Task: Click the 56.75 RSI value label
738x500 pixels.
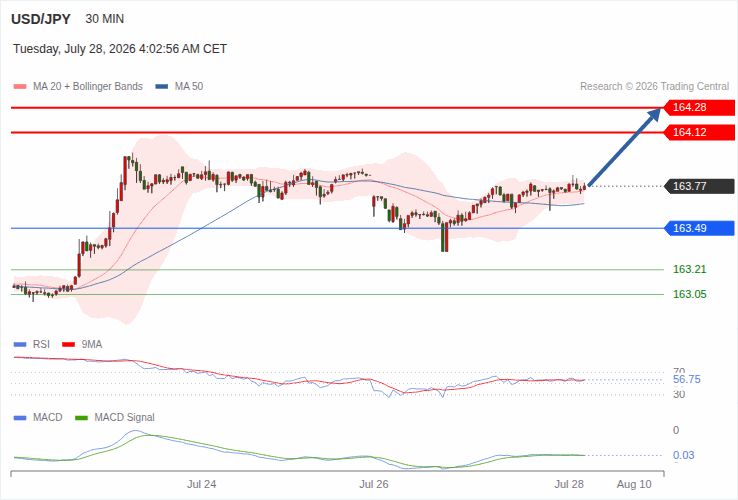Action: coord(687,379)
